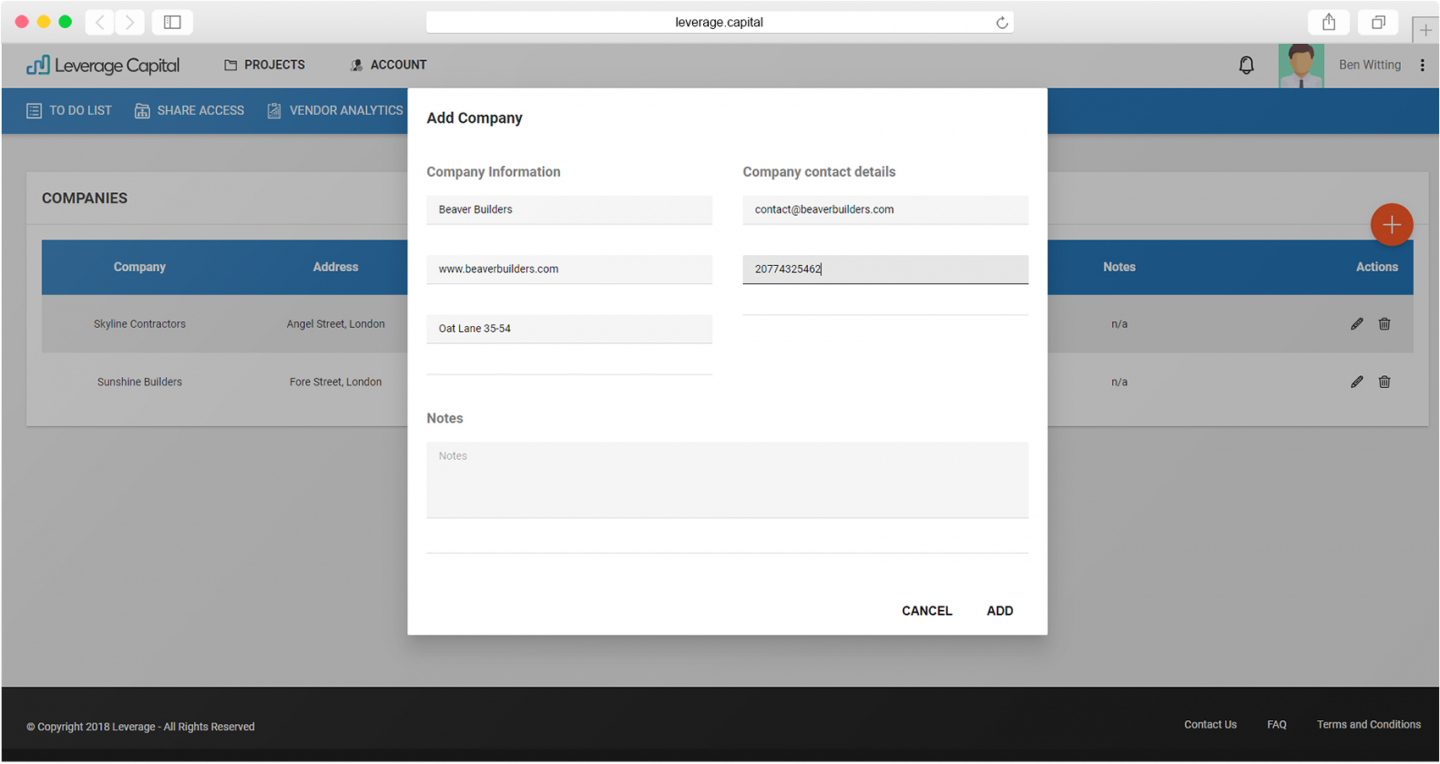Show all tabs with the tab overview button
This screenshot has height=764, width=1440.
point(1378,22)
